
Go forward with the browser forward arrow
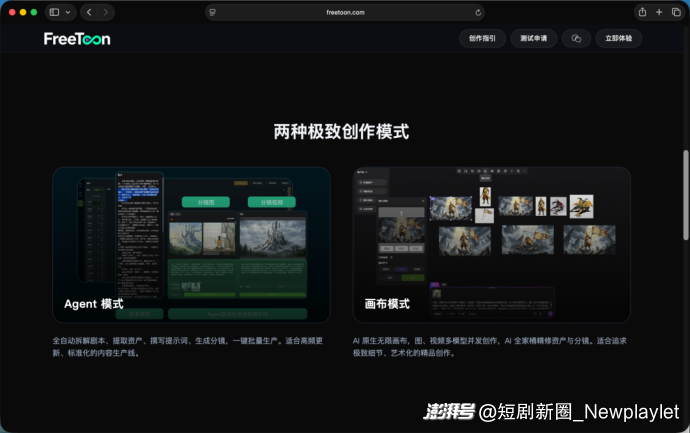pyautogui.click(x=106, y=12)
